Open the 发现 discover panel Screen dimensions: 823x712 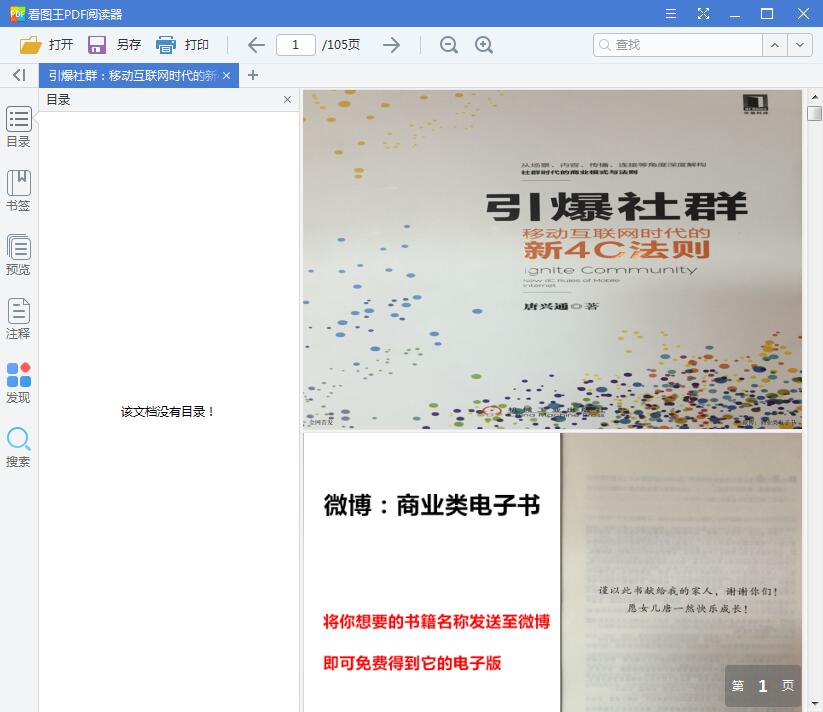(x=18, y=383)
